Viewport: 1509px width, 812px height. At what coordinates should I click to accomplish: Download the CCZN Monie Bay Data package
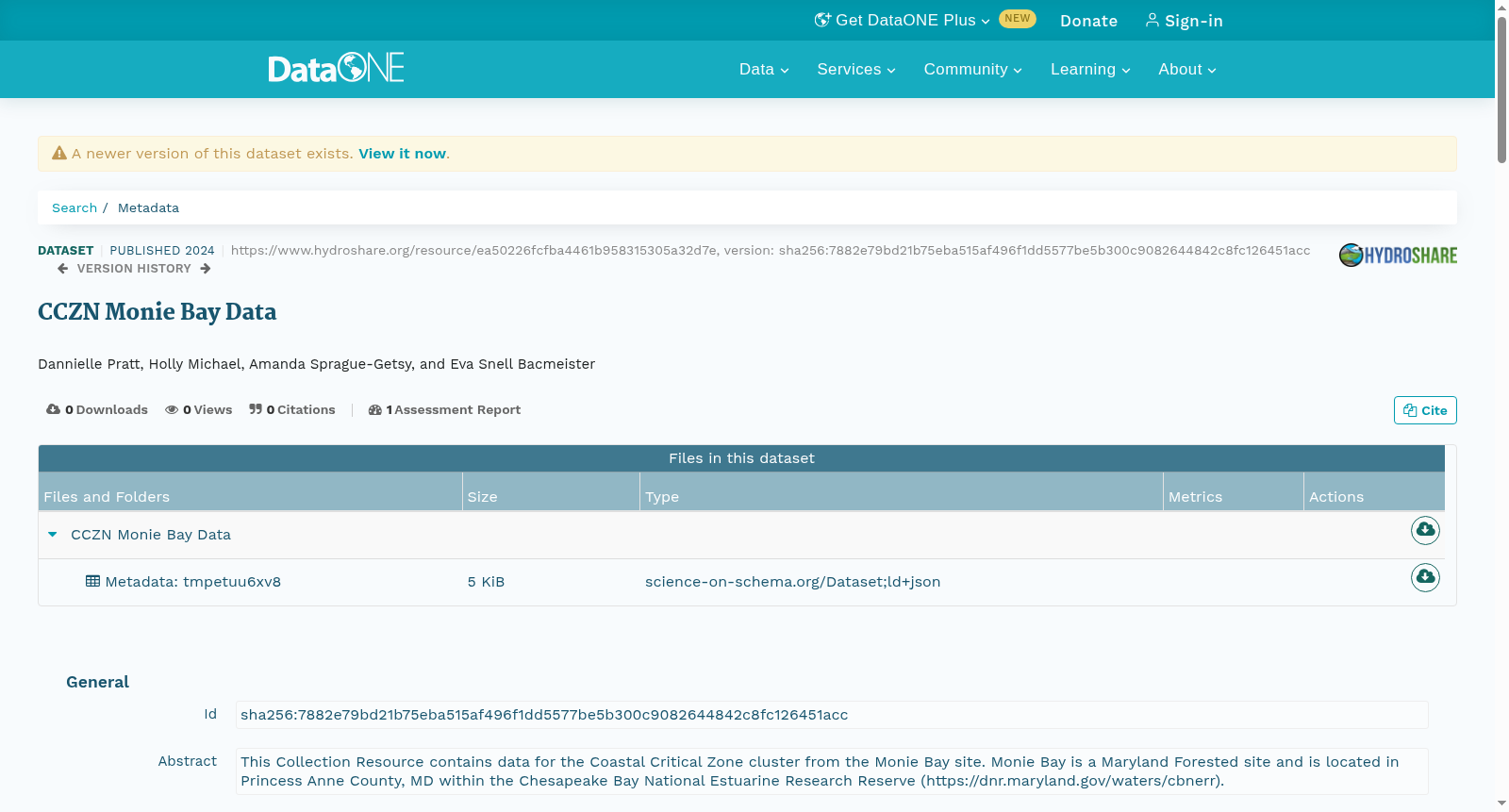pos(1425,530)
